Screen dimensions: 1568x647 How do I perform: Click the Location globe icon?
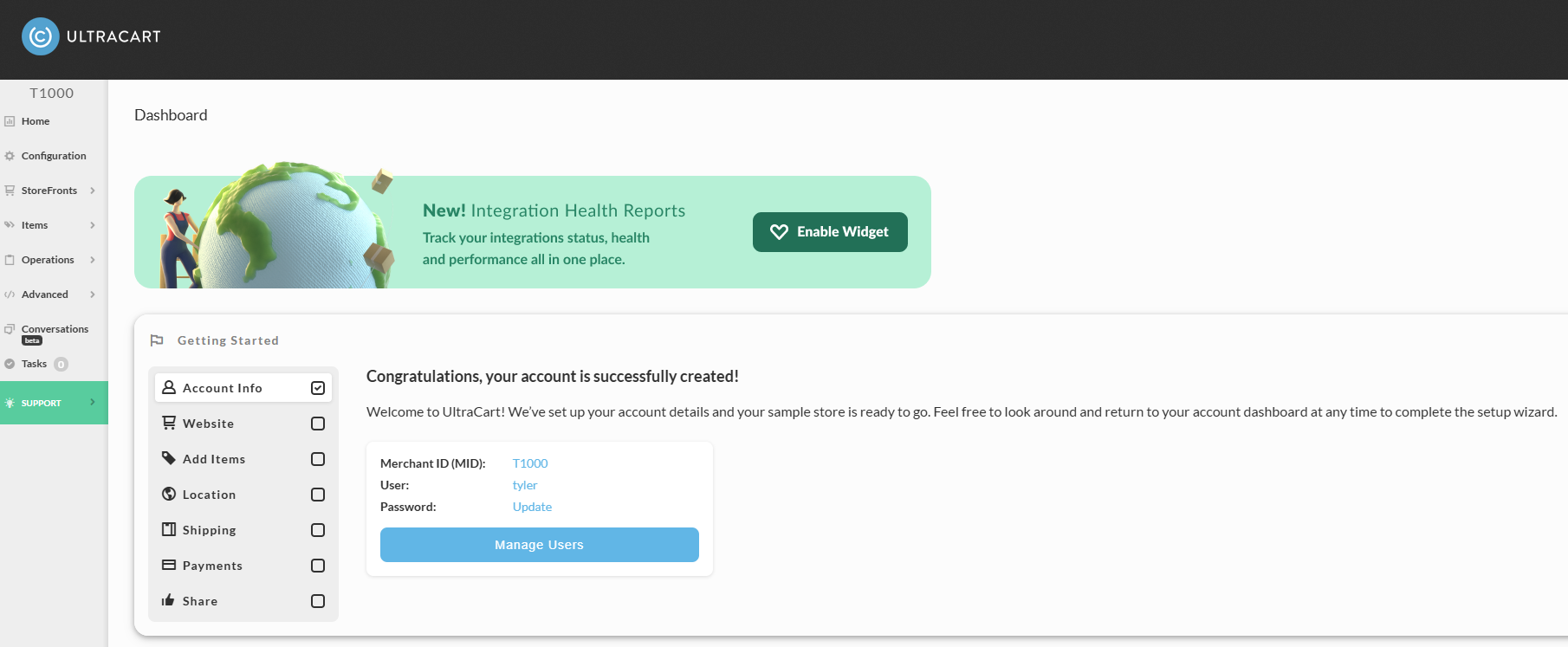[x=169, y=494]
